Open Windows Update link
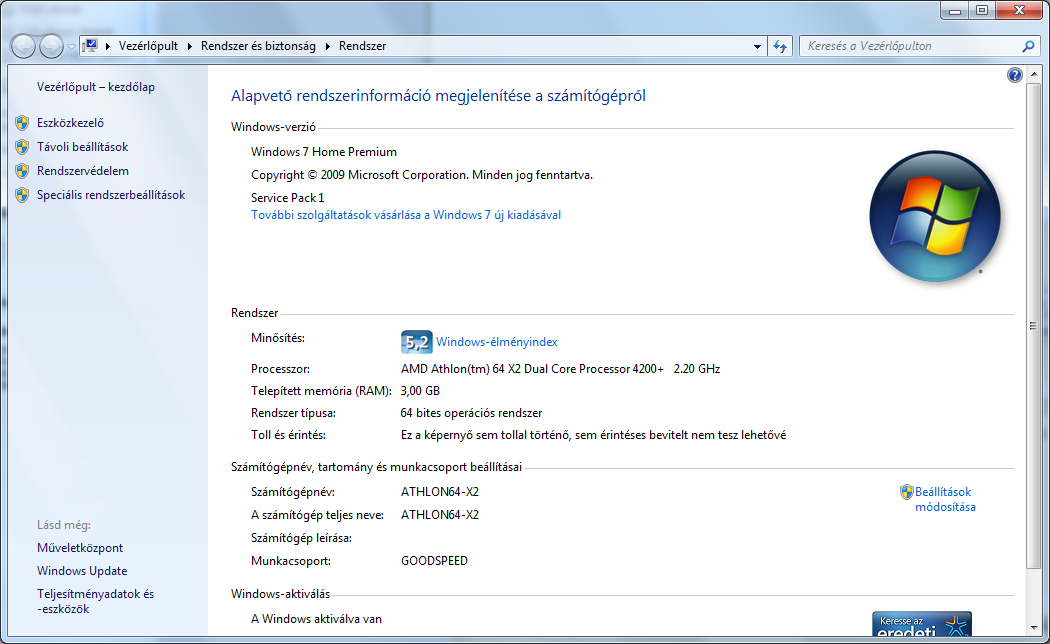Screen dimensions: 1050x644 82,571
